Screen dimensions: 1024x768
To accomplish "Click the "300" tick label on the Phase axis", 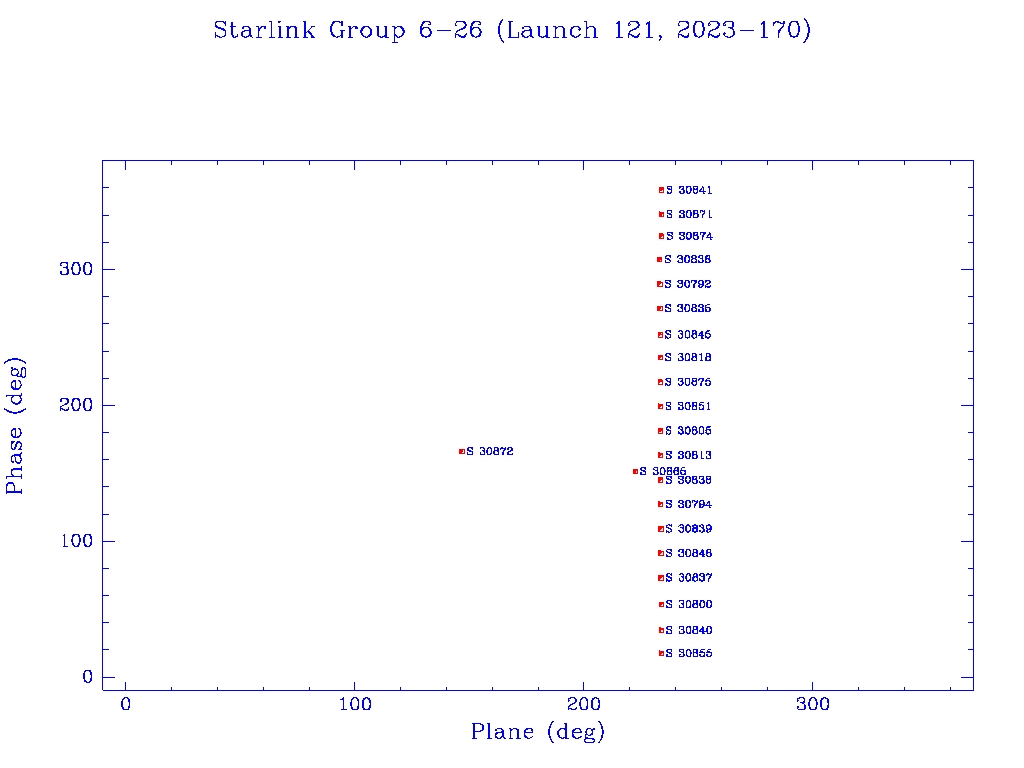I will (x=76, y=269).
